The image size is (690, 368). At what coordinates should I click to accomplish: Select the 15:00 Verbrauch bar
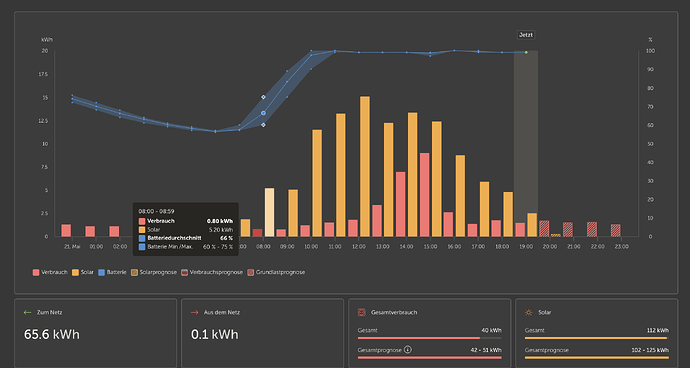(424, 195)
